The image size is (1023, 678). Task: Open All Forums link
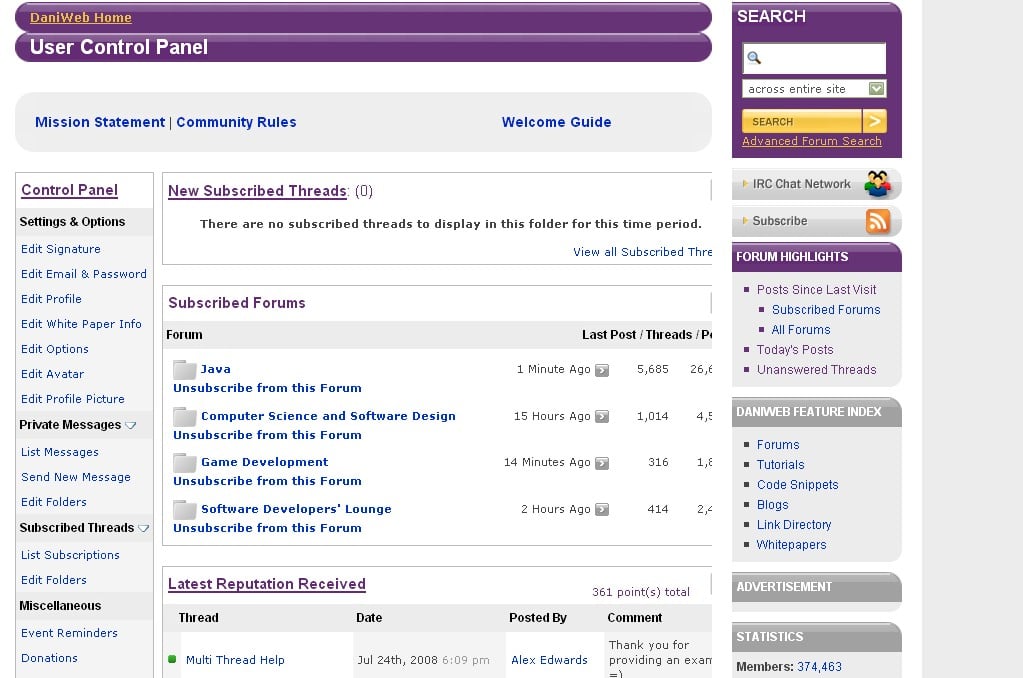point(801,330)
